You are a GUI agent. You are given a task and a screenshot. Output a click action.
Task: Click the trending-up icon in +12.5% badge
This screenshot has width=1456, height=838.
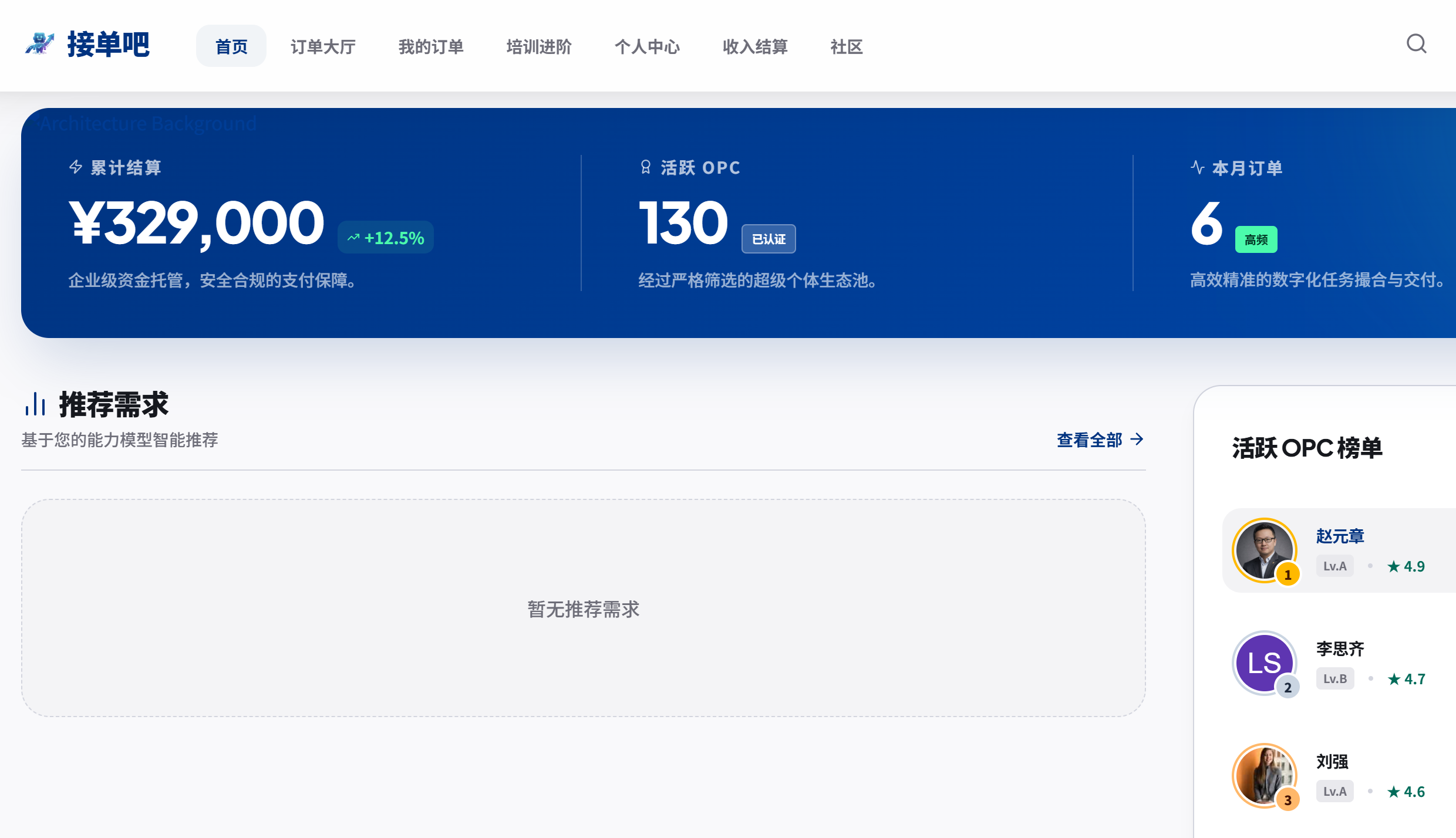(x=353, y=238)
